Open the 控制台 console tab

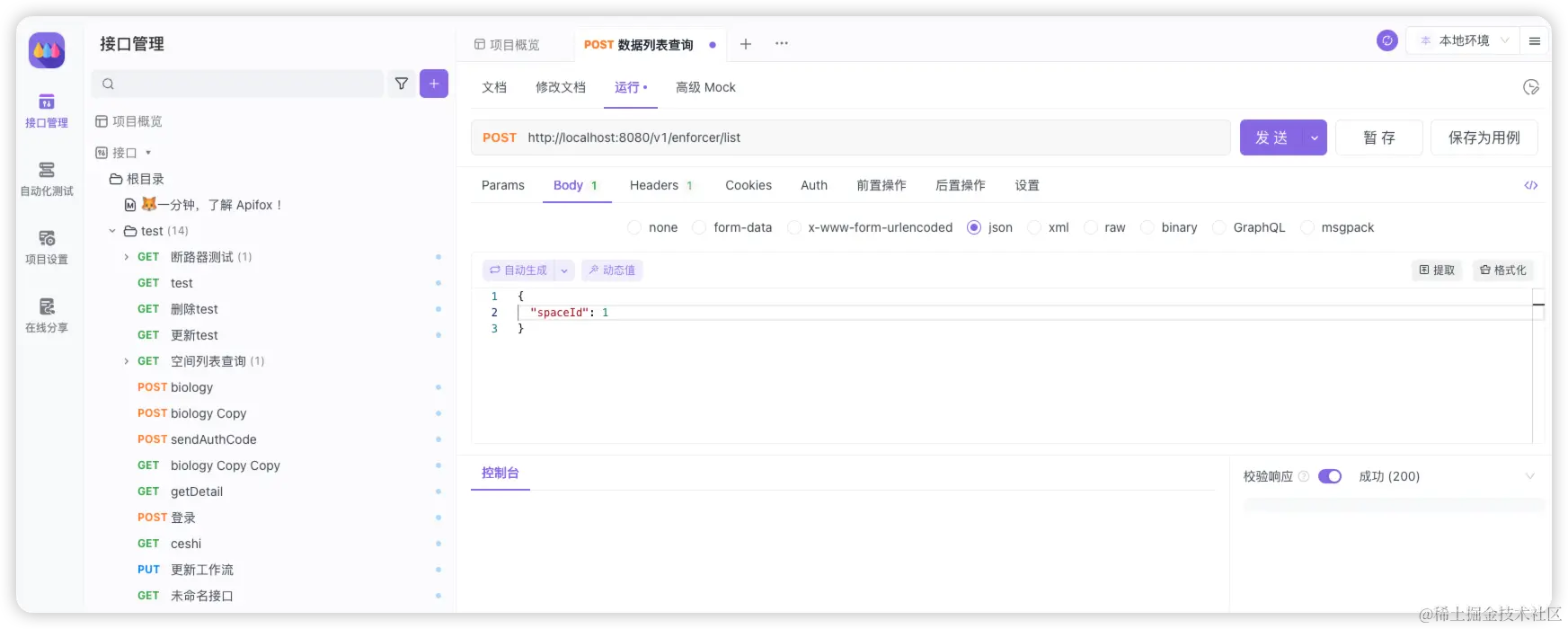point(501,473)
